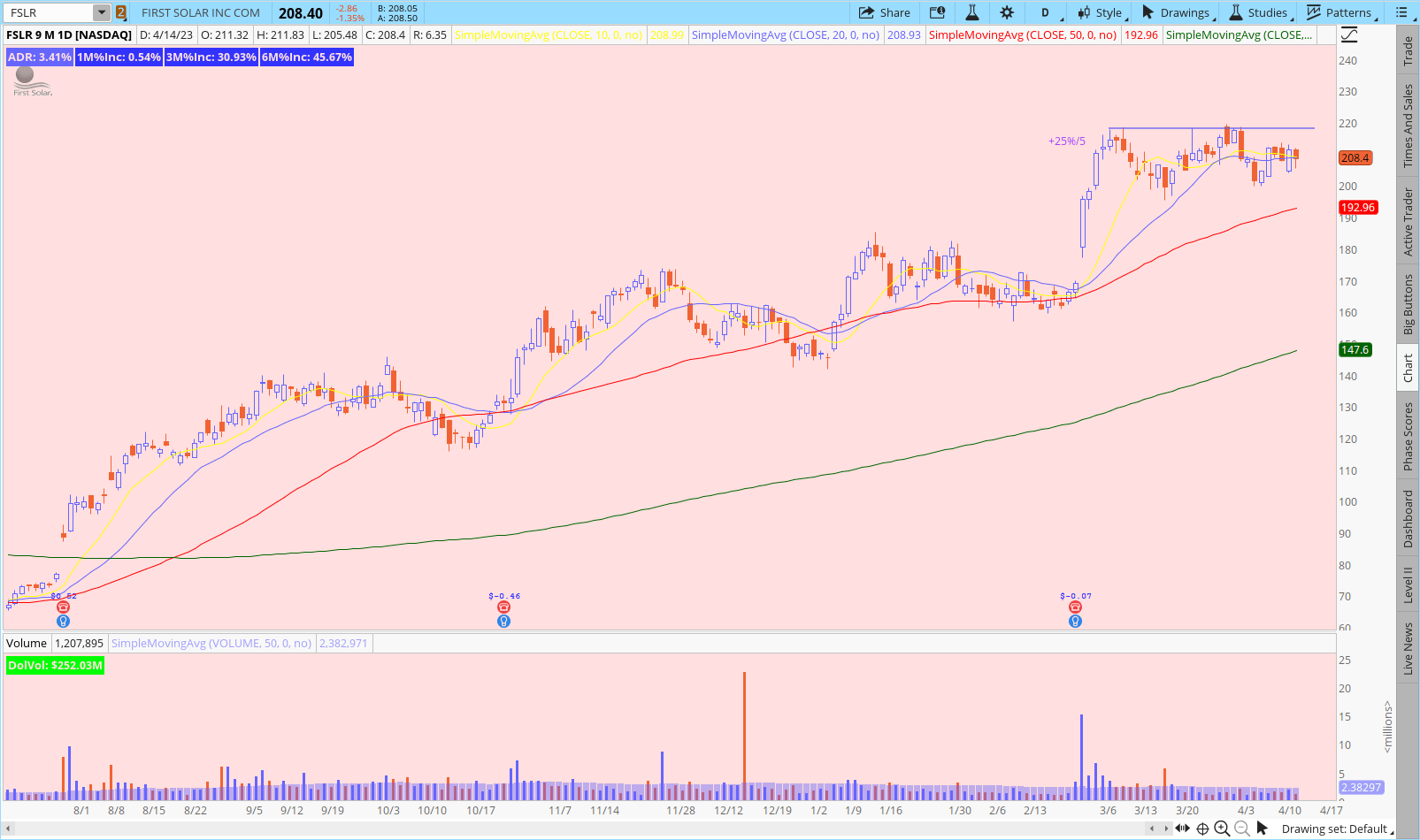The image size is (1420, 840).
Task: Click the zoom out magnifier icon
Action: pos(1241,829)
